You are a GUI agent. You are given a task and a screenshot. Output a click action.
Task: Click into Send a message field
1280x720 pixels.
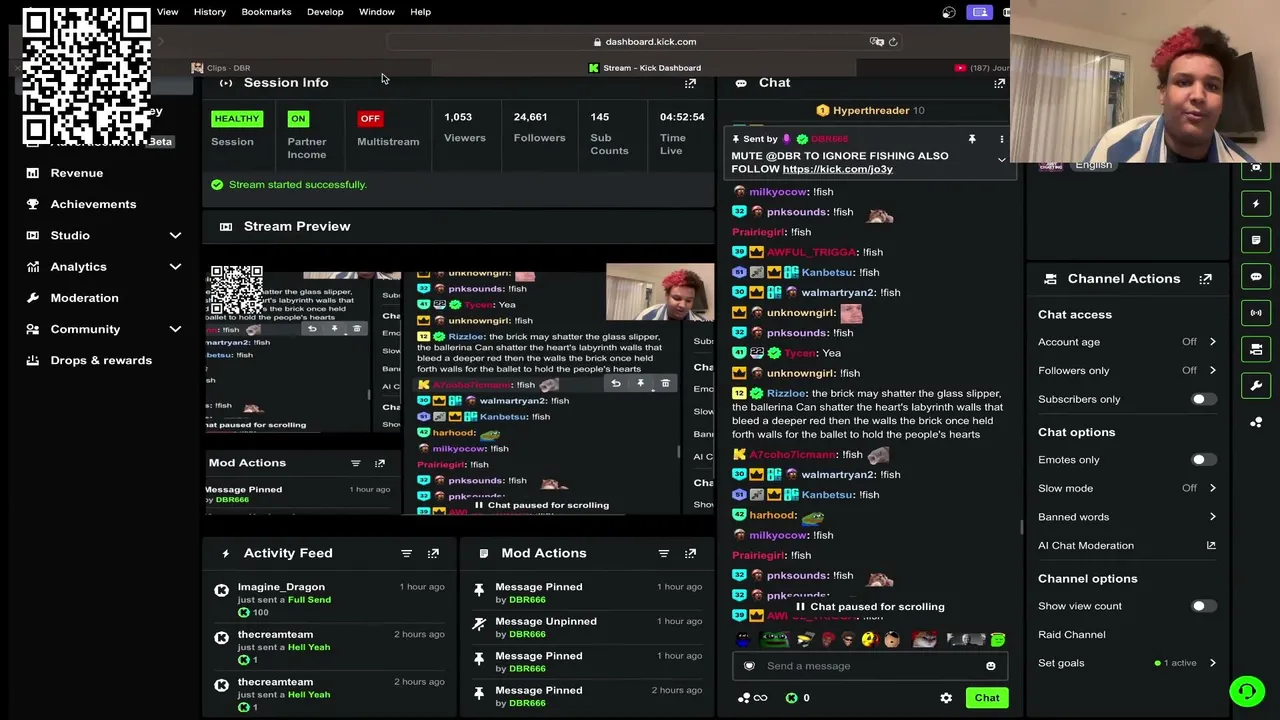[869, 666]
